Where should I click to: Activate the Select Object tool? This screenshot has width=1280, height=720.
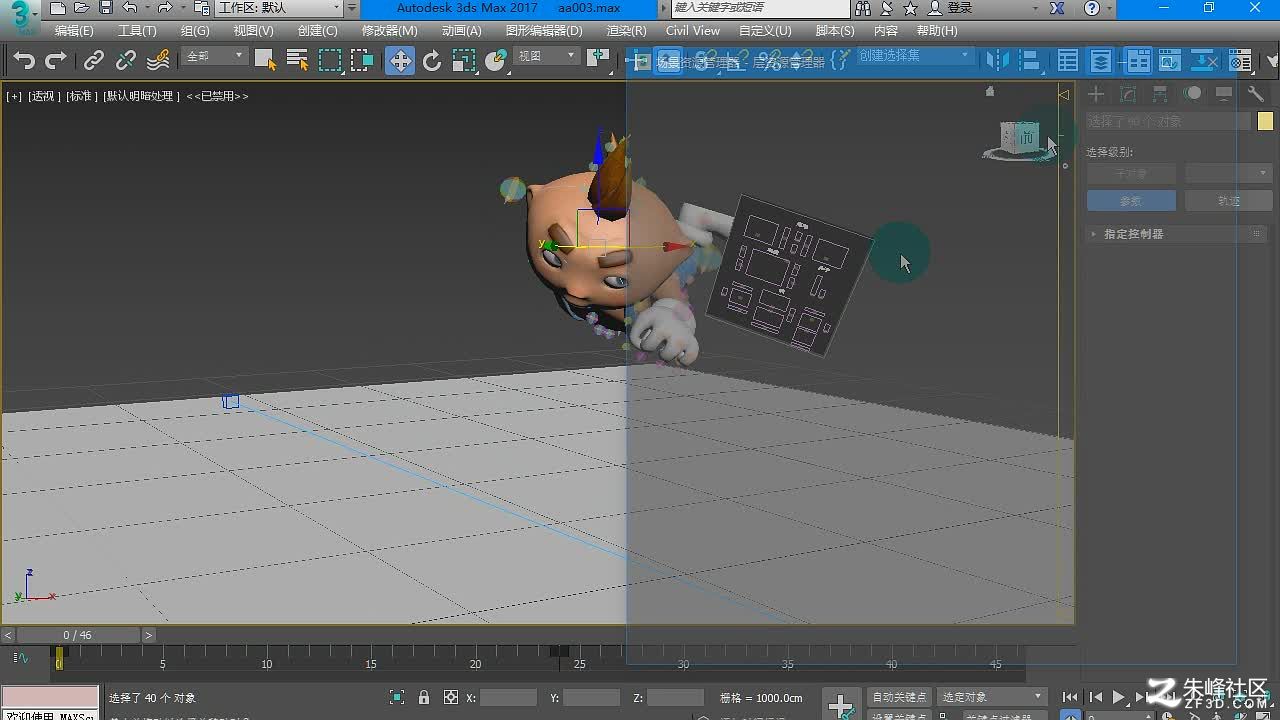click(265, 61)
